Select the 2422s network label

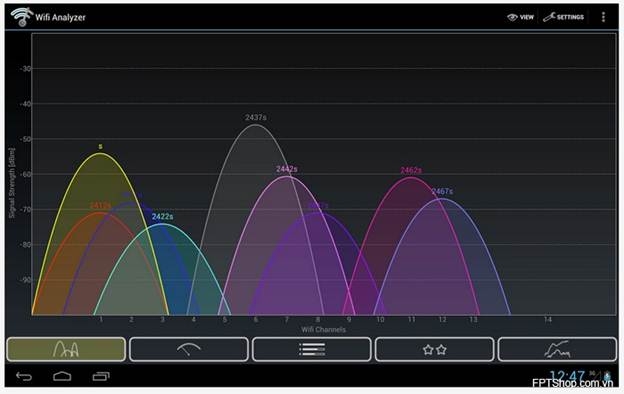162,217
